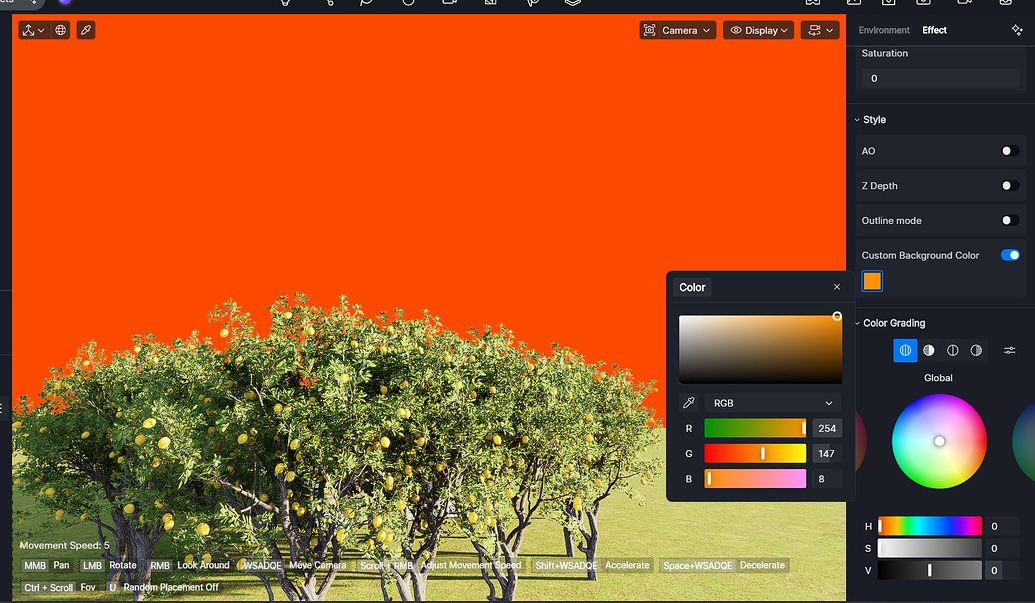Screen dimensions: 1035x603
Task: Select the second color grading mode icon
Action: 929,350
